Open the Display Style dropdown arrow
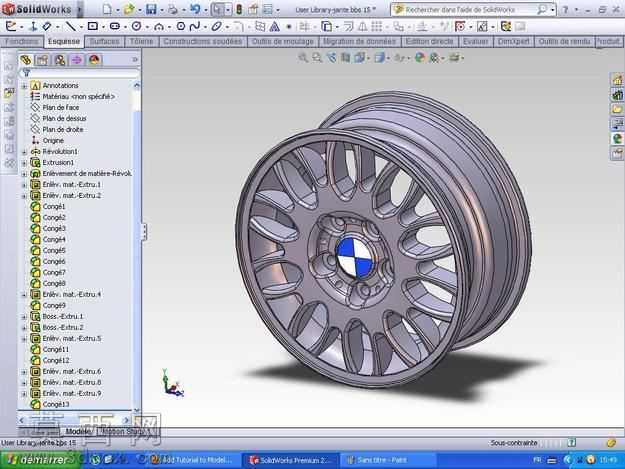Image resolution: width=625 pixels, height=469 pixels. [x=389, y=59]
